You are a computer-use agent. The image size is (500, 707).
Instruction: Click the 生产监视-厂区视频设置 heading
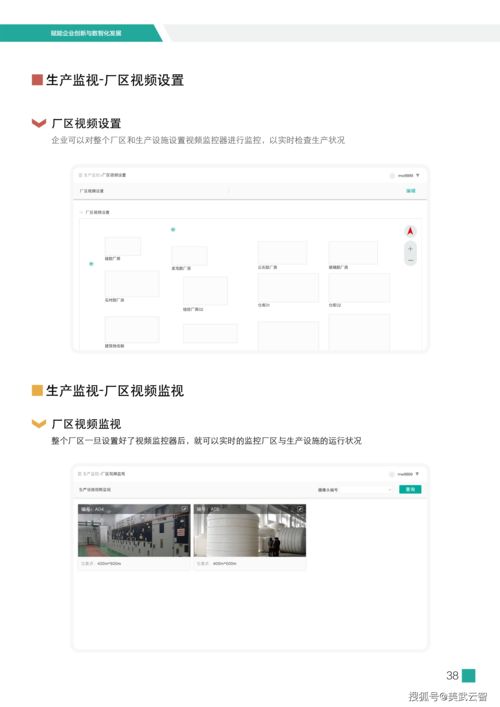[x=115, y=80]
